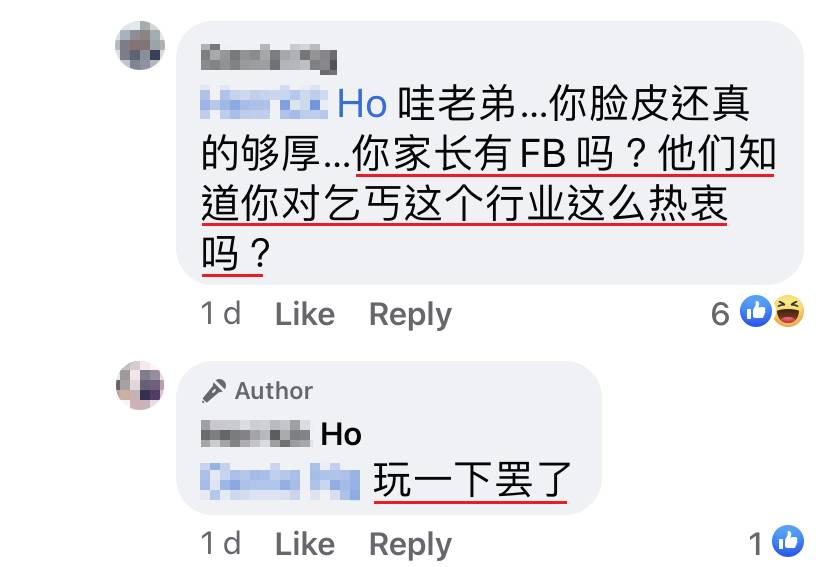This screenshot has width=828, height=567.
Task: Click the '1 d' timestamp of the Author reply
Action: pos(221,543)
